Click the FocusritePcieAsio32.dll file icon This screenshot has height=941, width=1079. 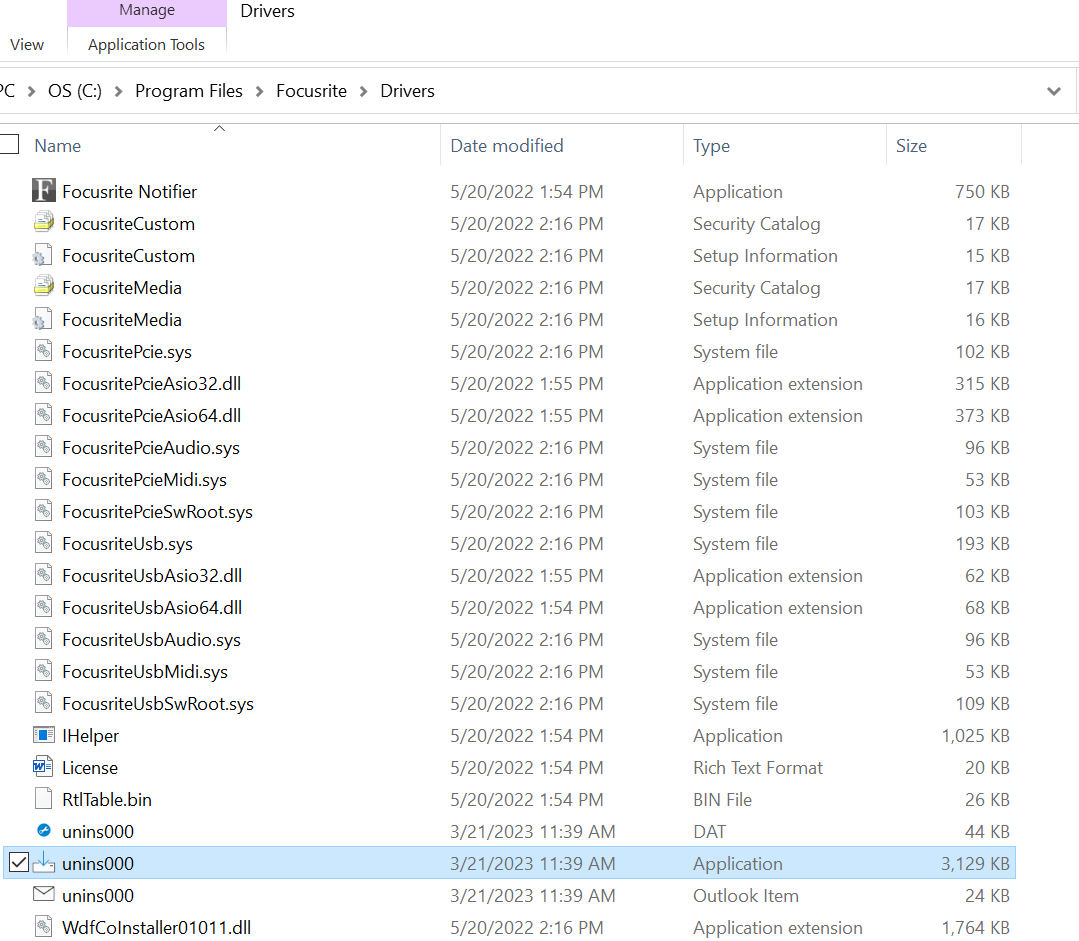pos(43,383)
